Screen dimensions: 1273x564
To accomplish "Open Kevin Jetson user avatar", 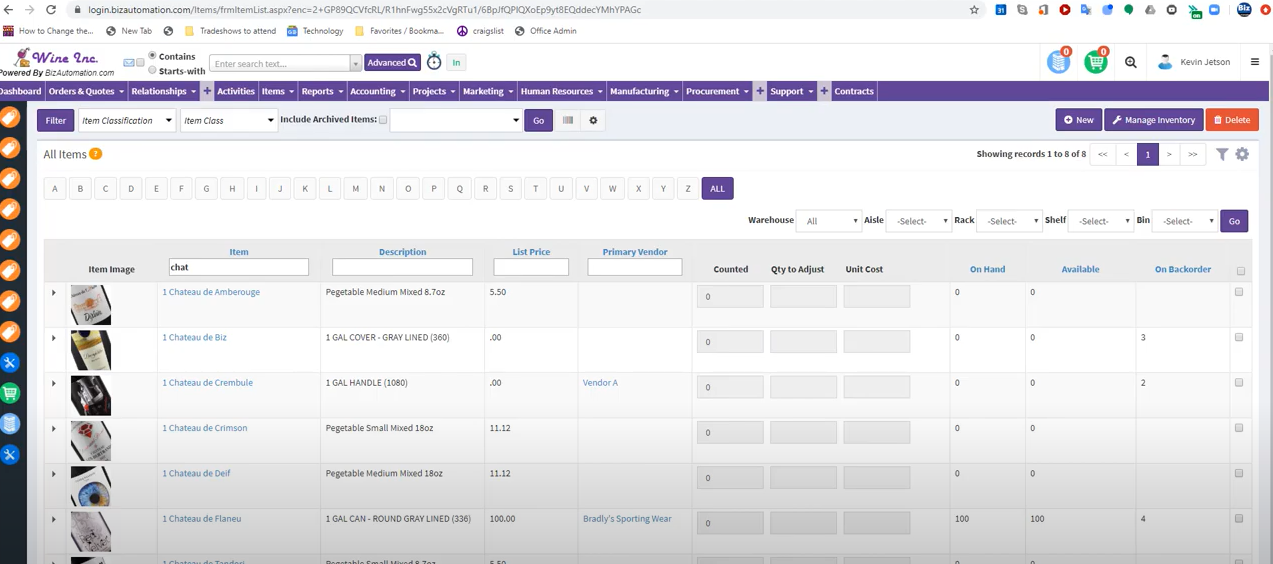I will pos(1165,62).
